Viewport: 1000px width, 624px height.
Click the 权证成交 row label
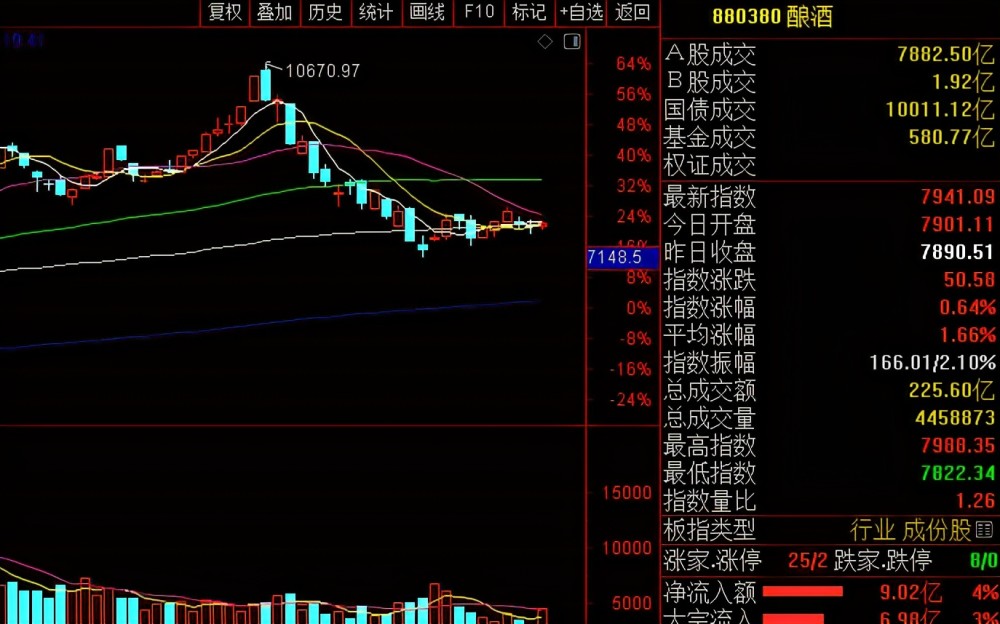pos(709,165)
